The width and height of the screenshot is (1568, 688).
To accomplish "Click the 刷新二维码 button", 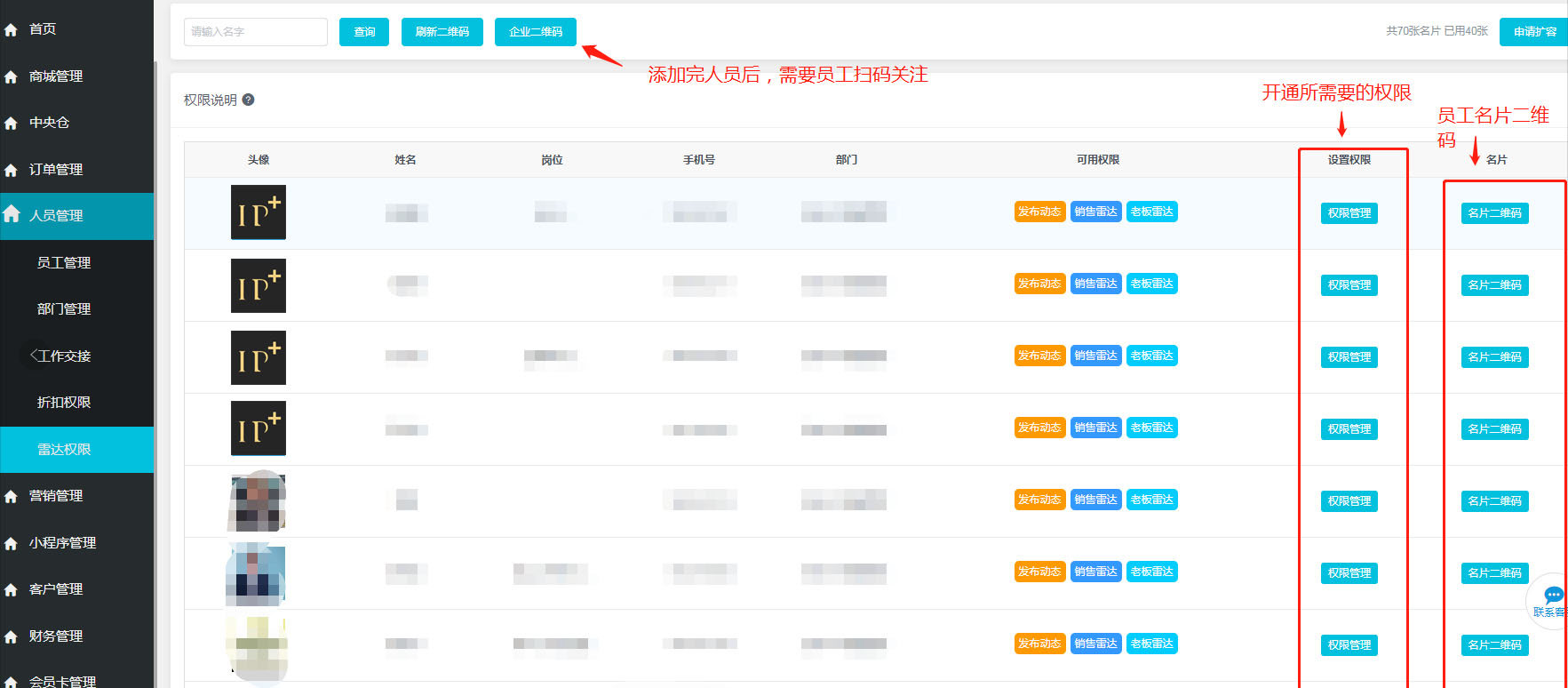I will click(442, 32).
